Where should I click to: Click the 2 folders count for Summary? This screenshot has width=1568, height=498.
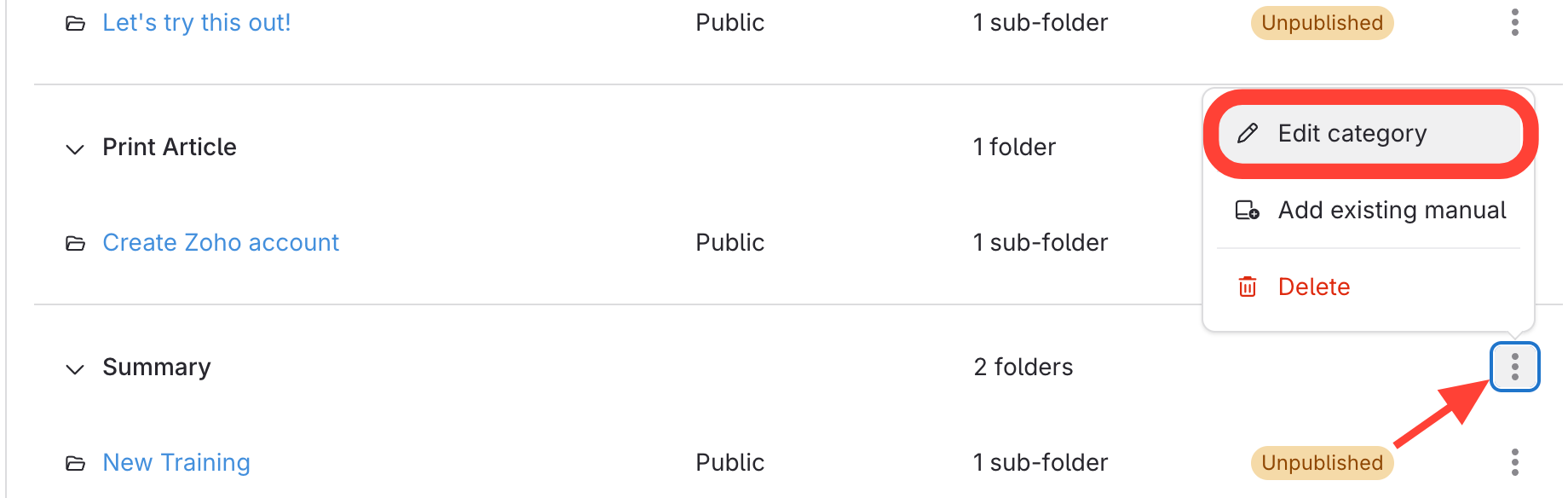click(x=1023, y=368)
